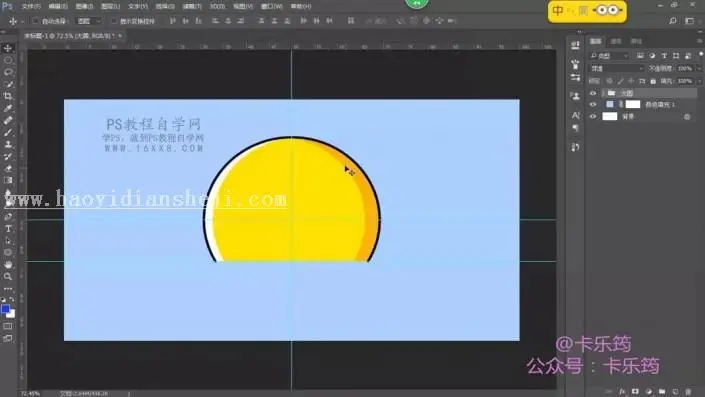
Task: Toggle lock image pixels brush icon
Action: (x=620, y=81)
